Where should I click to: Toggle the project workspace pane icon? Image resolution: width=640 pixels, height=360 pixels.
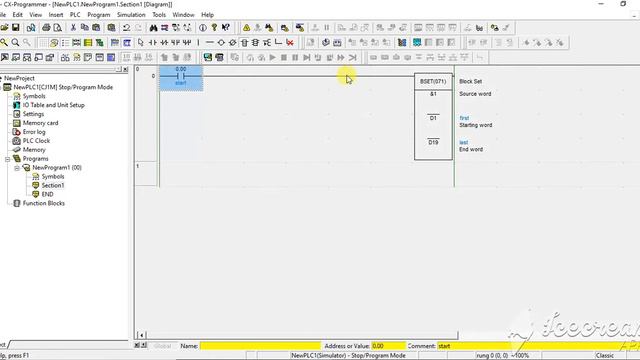[4, 58]
